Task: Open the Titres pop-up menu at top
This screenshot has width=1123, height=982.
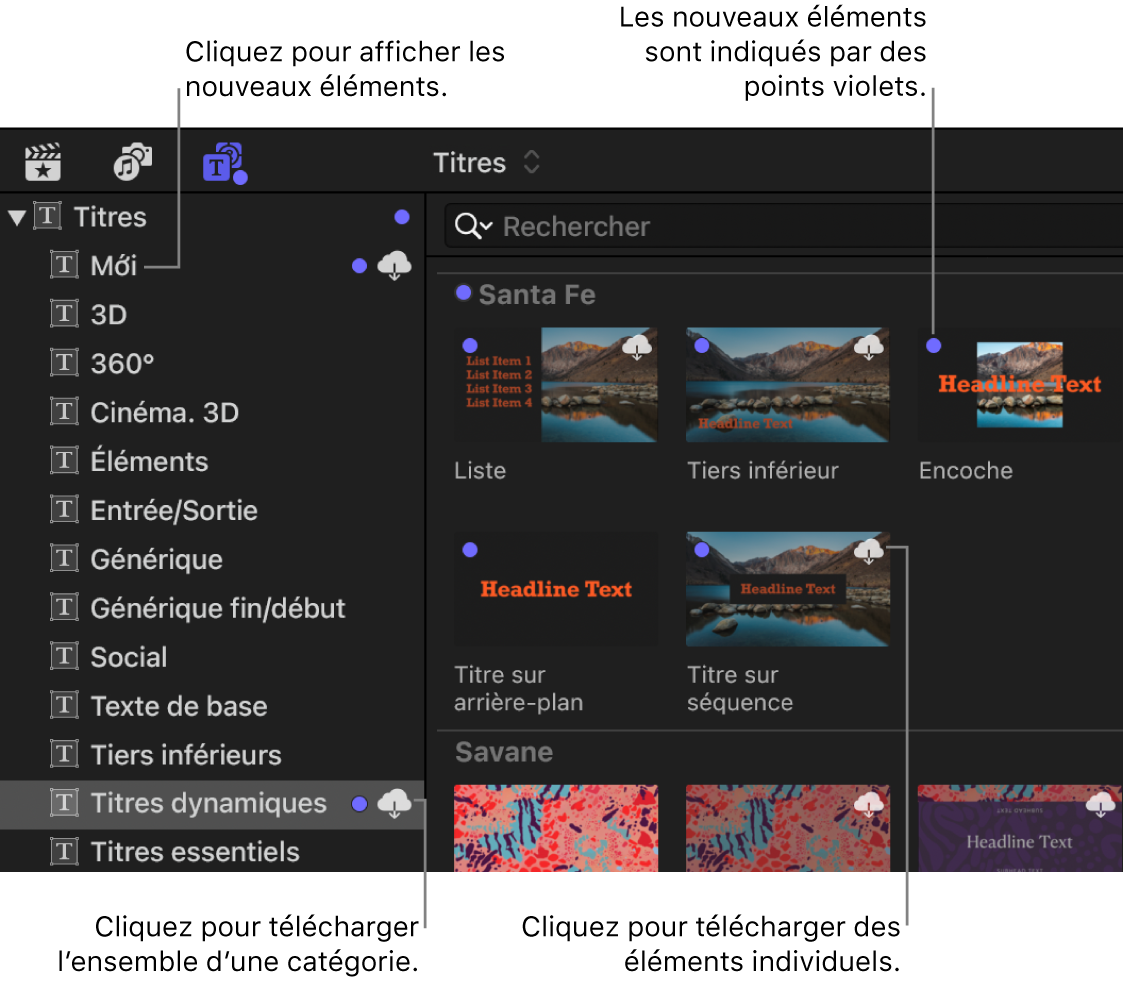Action: coord(486,163)
